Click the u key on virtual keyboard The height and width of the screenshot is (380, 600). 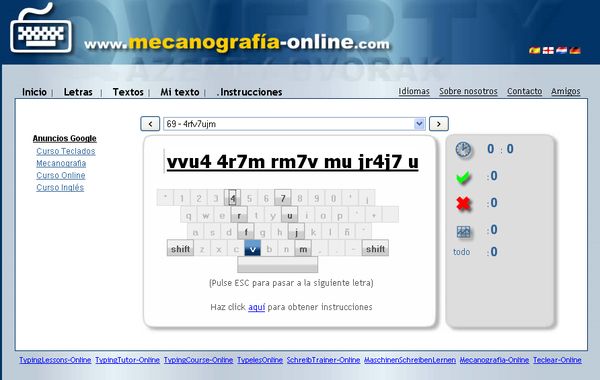(290, 215)
